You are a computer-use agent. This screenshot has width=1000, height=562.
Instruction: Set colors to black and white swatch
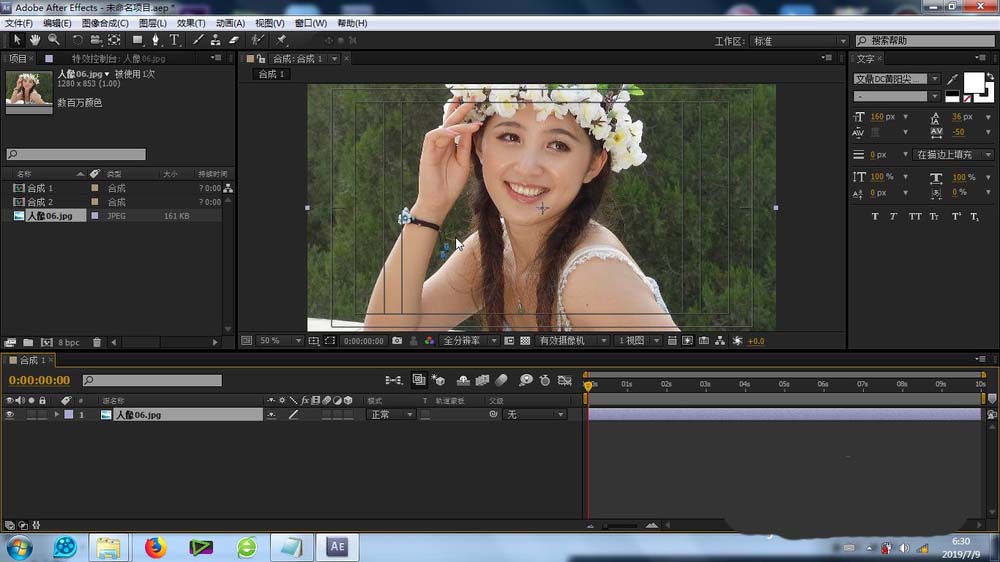[x=952, y=96]
